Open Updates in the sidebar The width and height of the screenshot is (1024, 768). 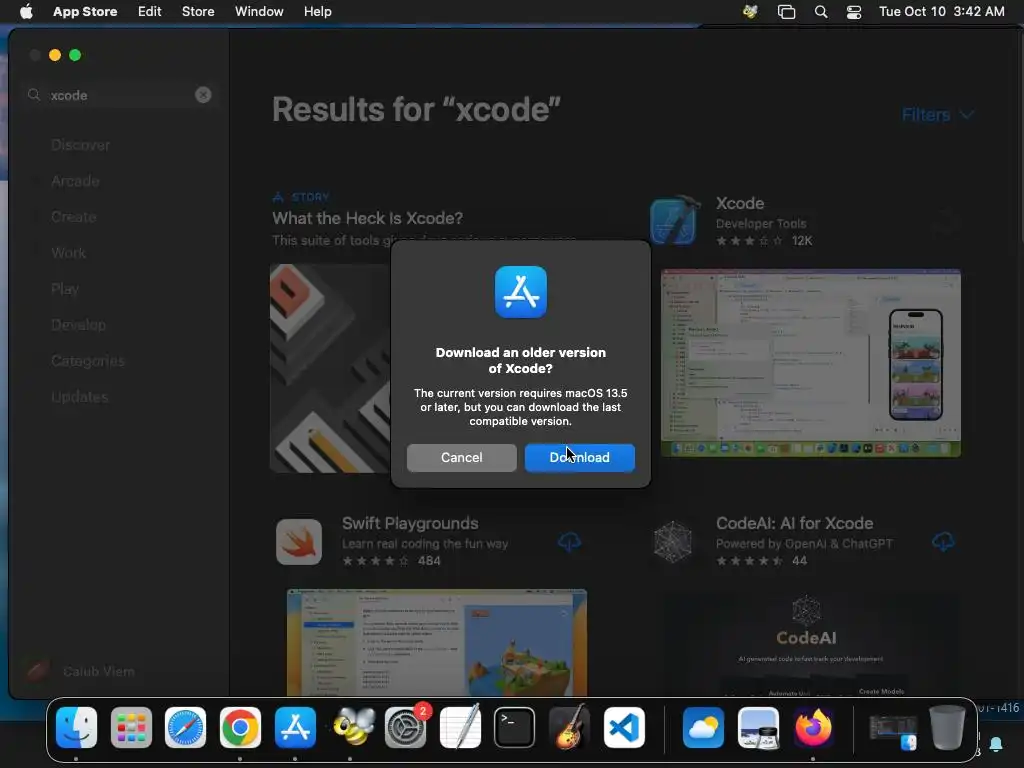click(80, 396)
